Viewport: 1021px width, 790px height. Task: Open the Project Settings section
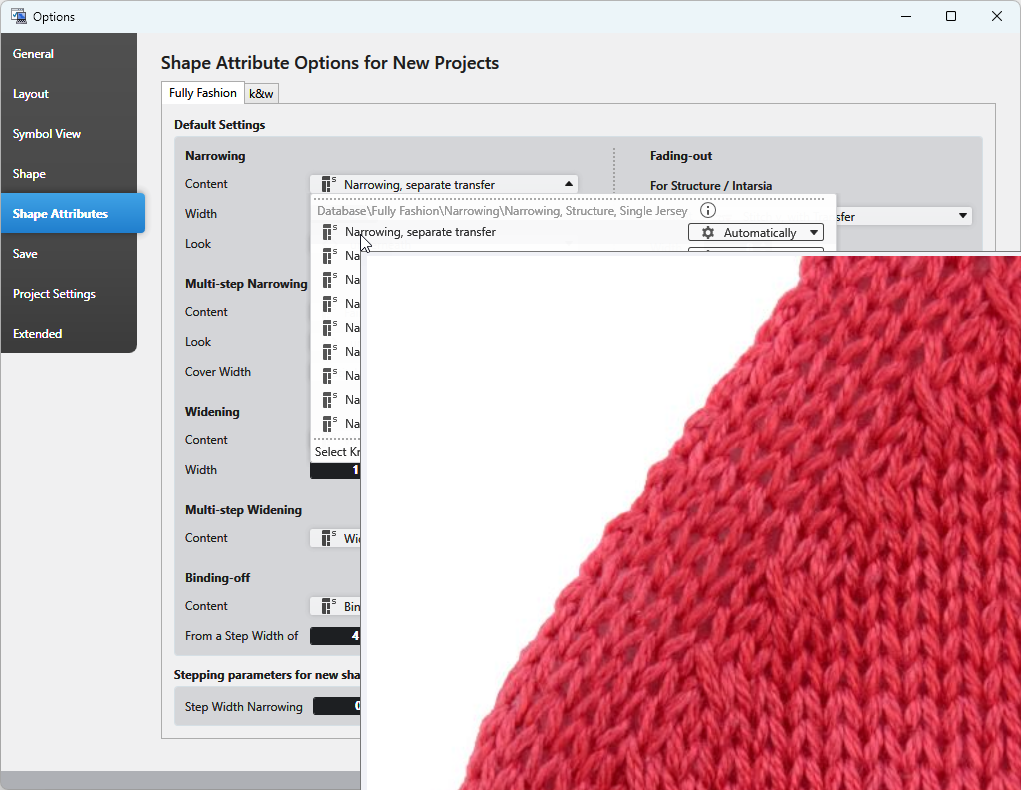click(54, 294)
